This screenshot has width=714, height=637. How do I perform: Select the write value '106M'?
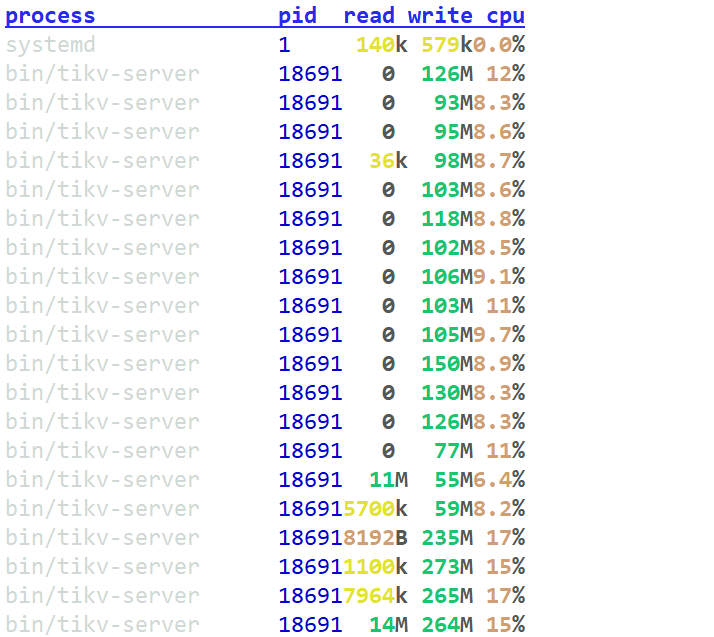pos(447,277)
